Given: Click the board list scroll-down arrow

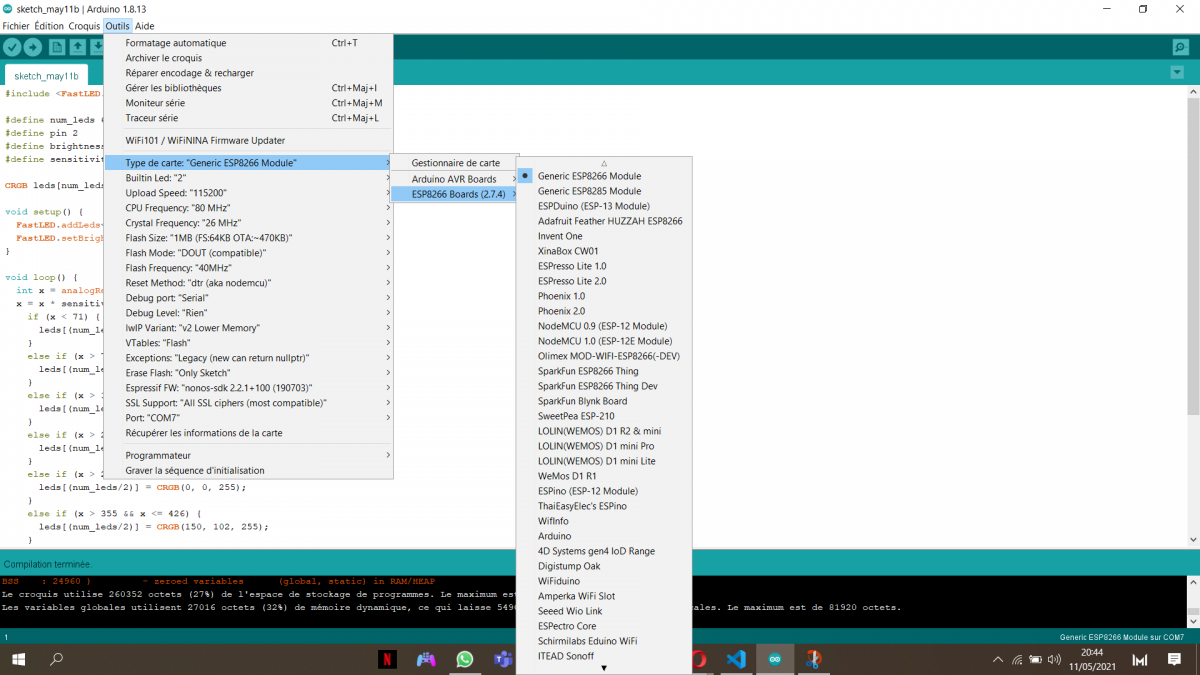Looking at the screenshot, I should pos(604,668).
